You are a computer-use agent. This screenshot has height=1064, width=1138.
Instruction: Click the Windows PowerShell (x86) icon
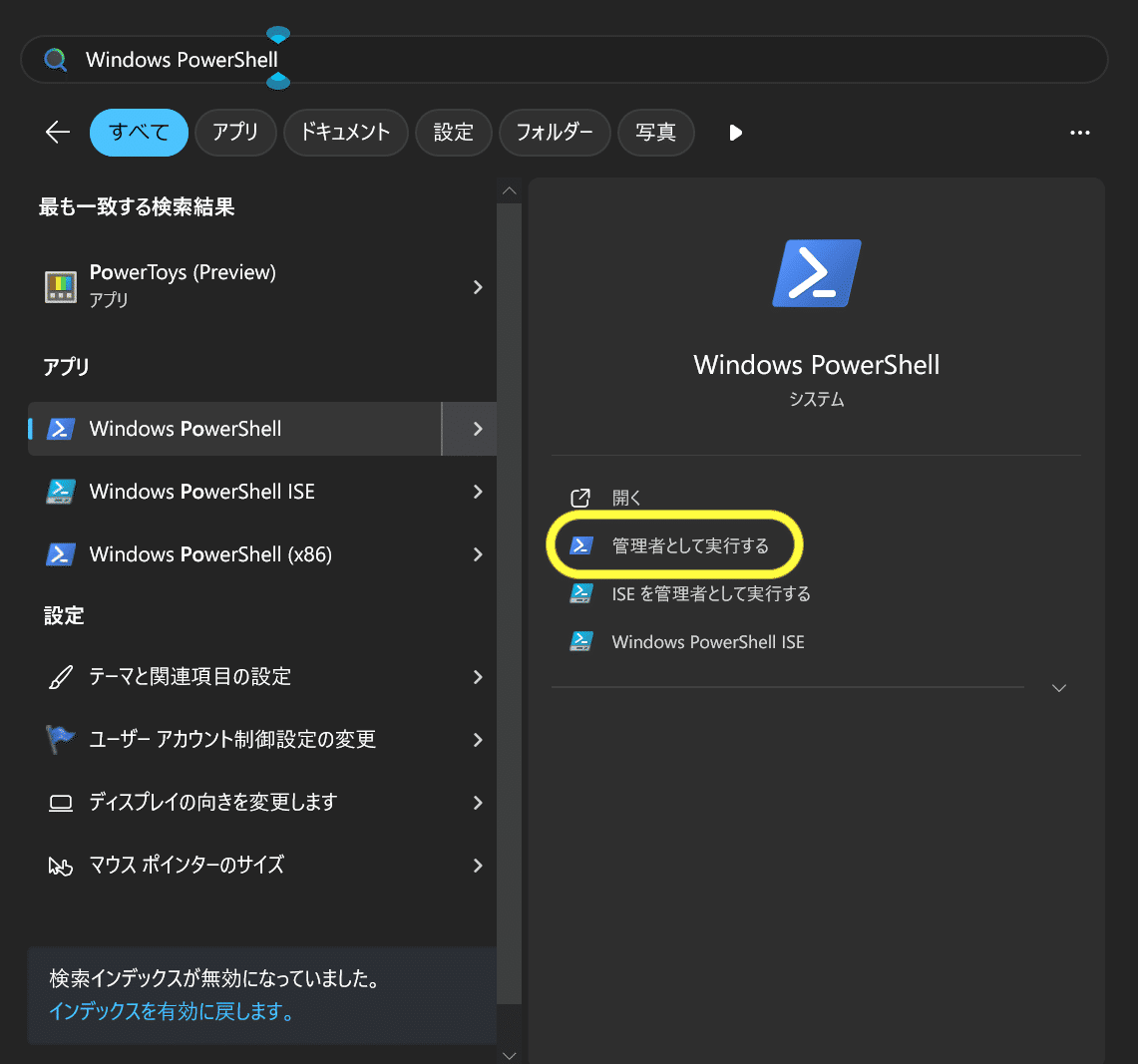click(x=61, y=554)
